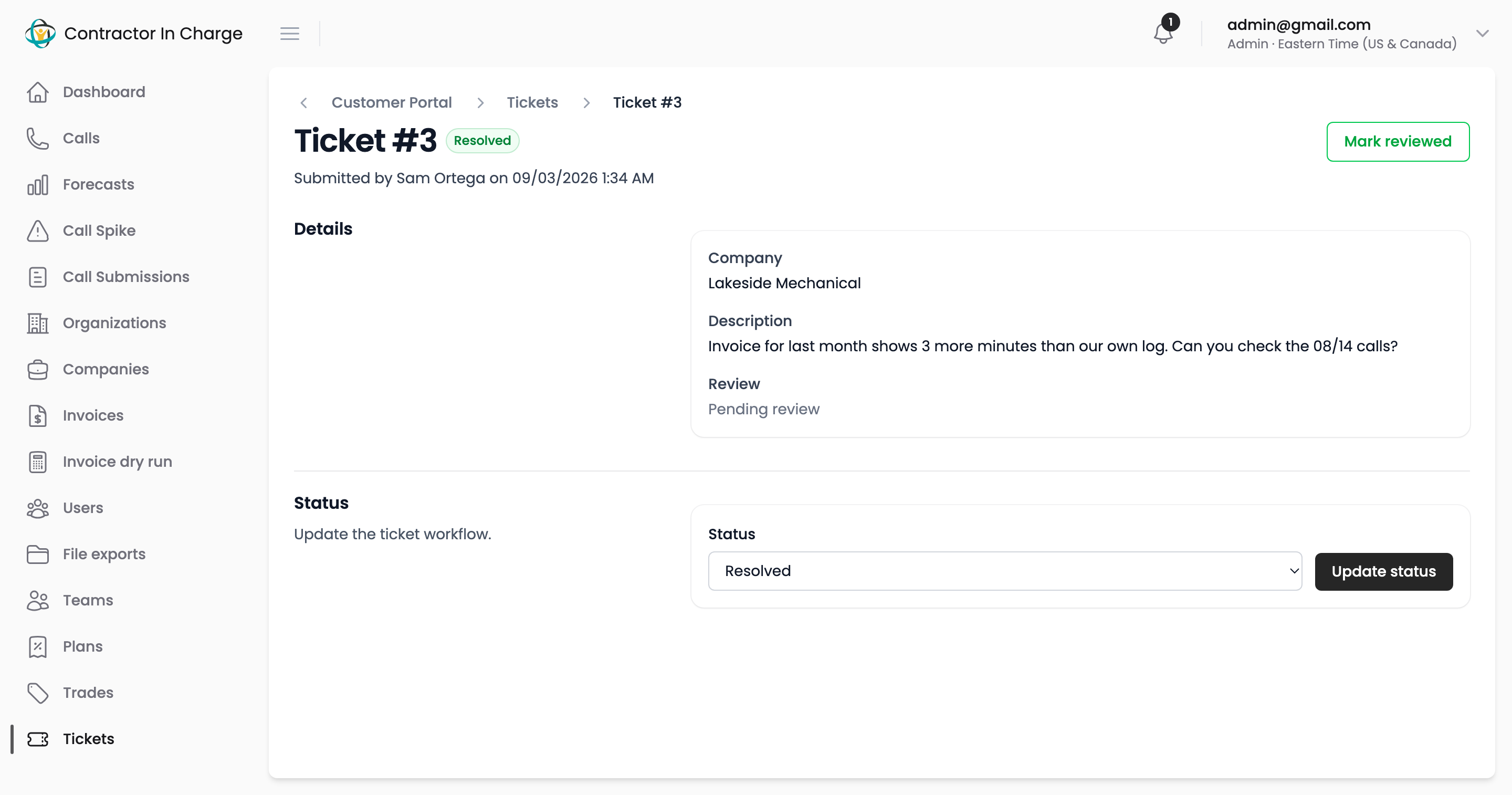Screen dimensions: 1512x795
Task: Click the admin@gmail.com account label
Action: (1298, 25)
